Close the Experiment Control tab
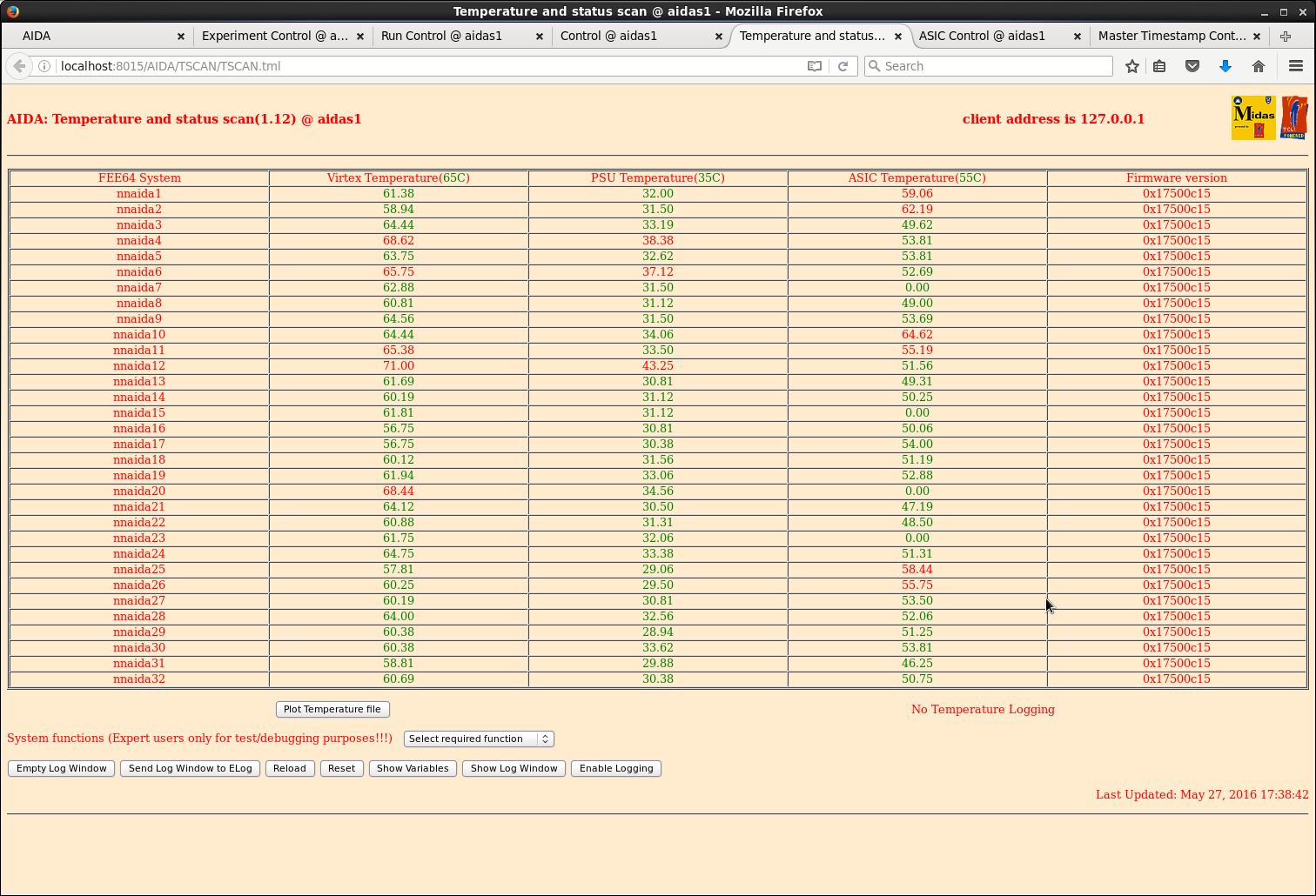The image size is (1316, 896). (360, 37)
